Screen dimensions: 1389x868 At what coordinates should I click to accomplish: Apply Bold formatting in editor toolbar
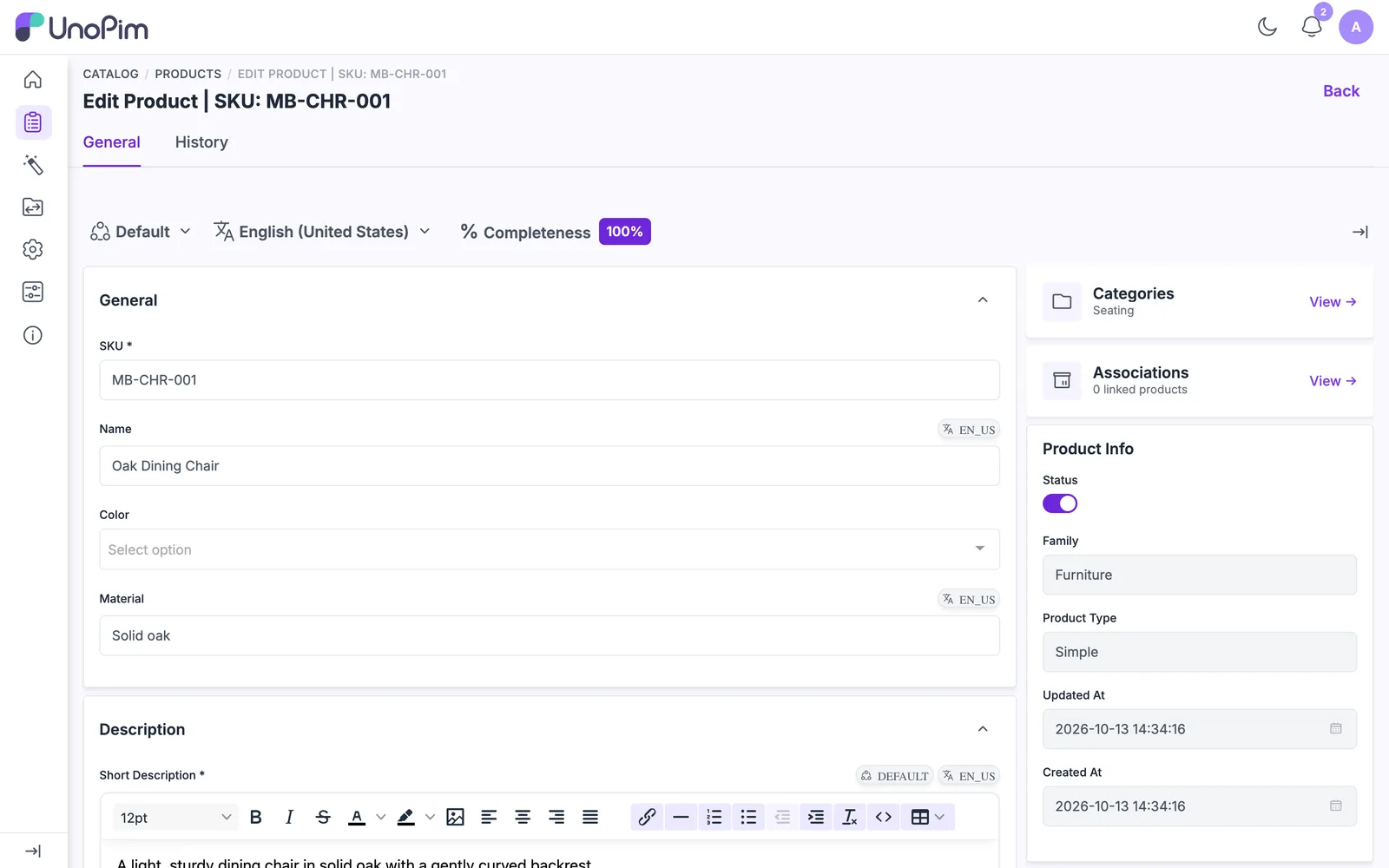pos(256,817)
